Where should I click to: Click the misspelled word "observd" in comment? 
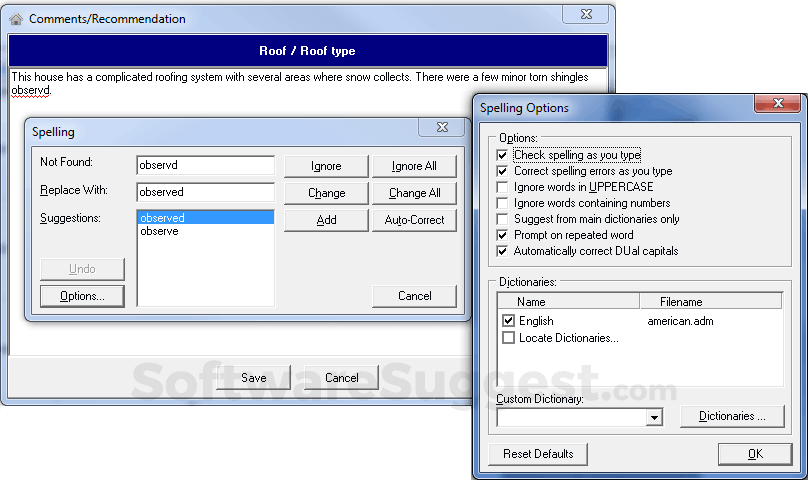[30, 91]
